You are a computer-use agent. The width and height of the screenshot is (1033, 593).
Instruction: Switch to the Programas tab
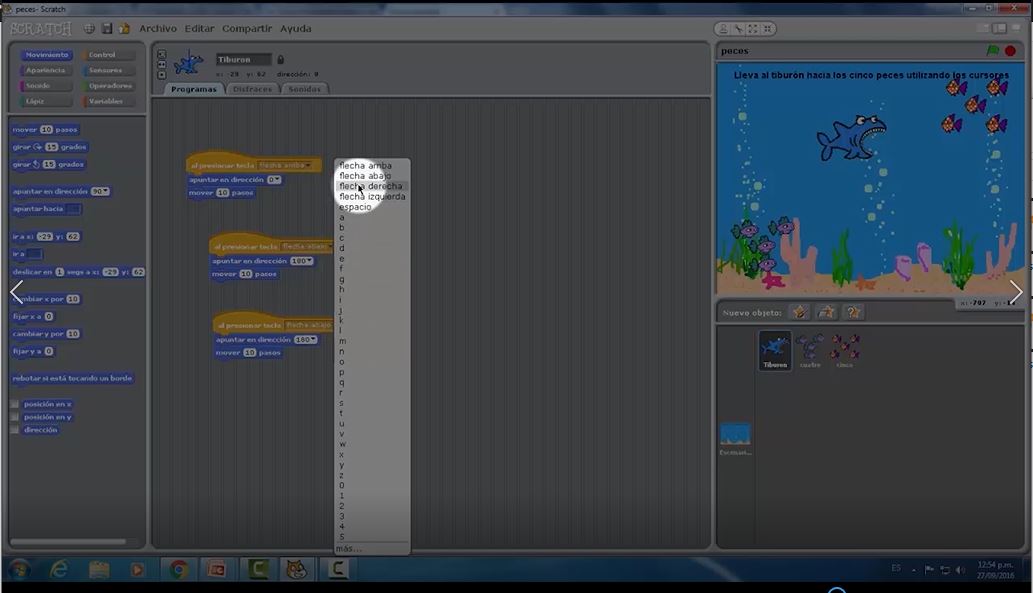(194, 89)
